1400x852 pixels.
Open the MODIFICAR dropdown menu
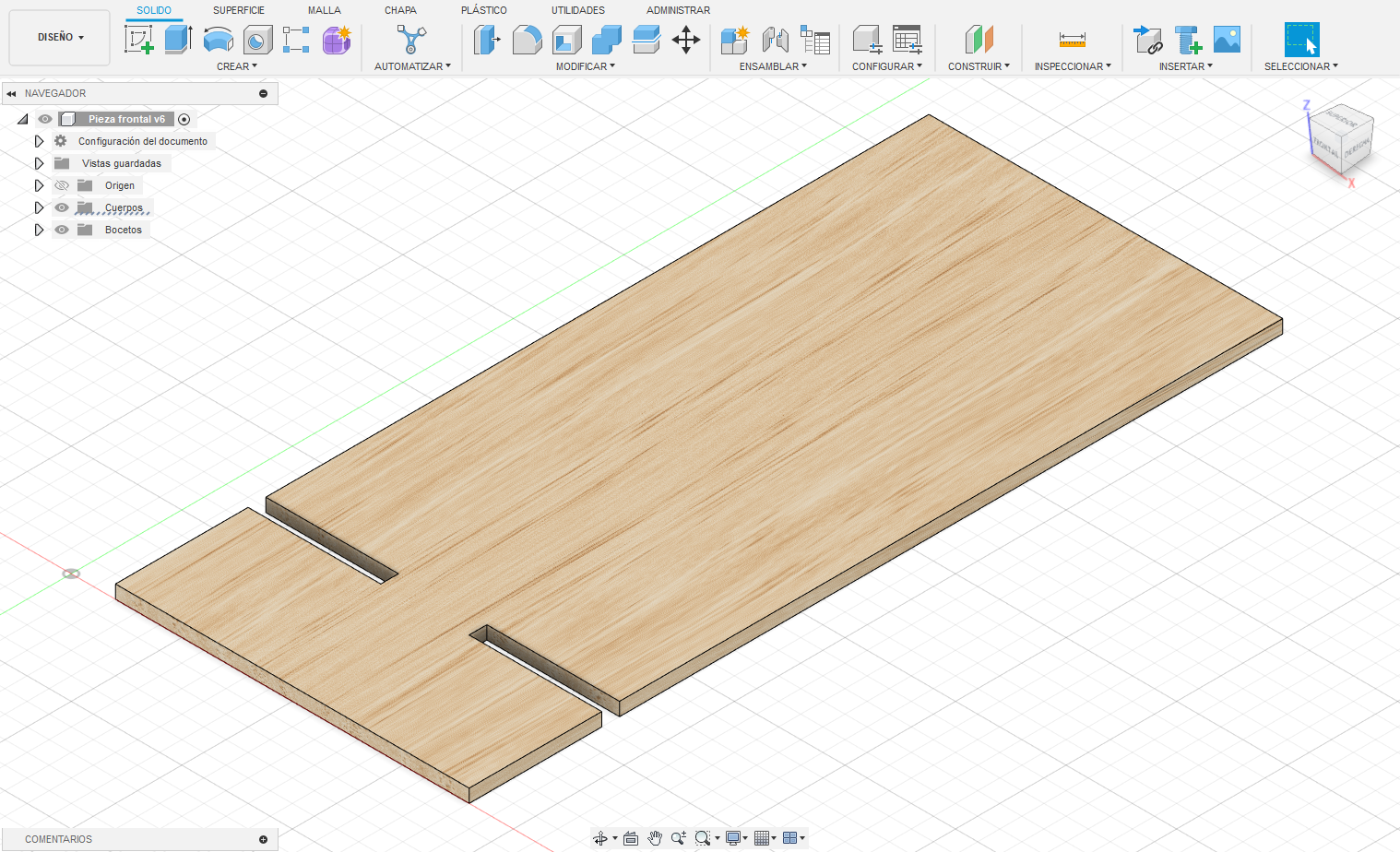586,66
